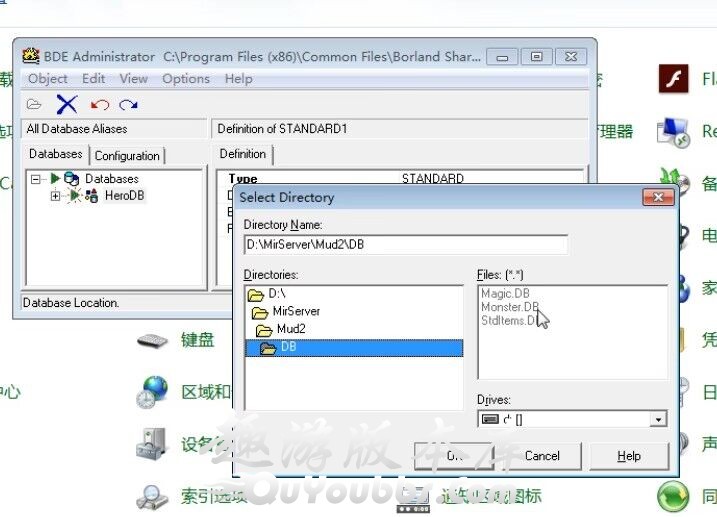Collapse the Databases tree node

(37, 179)
